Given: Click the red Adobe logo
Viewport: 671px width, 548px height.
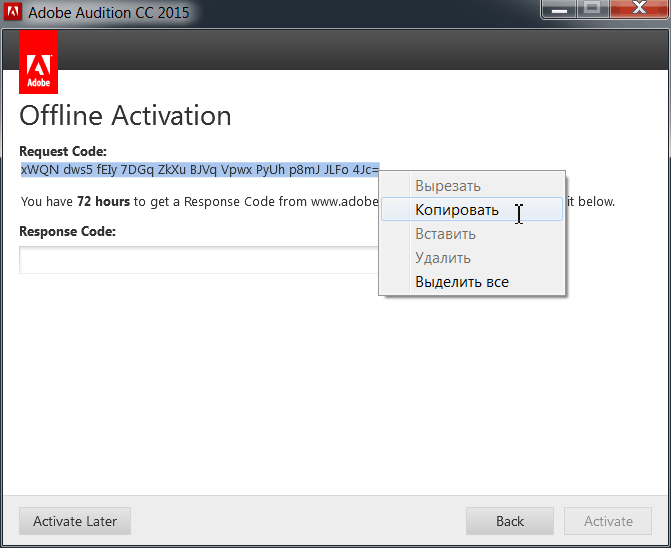Looking at the screenshot, I should [x=39, y=61].
